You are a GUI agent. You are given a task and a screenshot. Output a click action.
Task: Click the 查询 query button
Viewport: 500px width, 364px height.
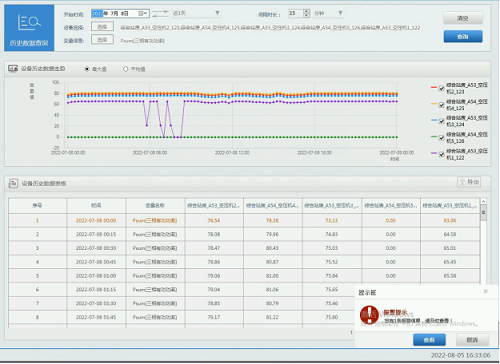[463, 36]
